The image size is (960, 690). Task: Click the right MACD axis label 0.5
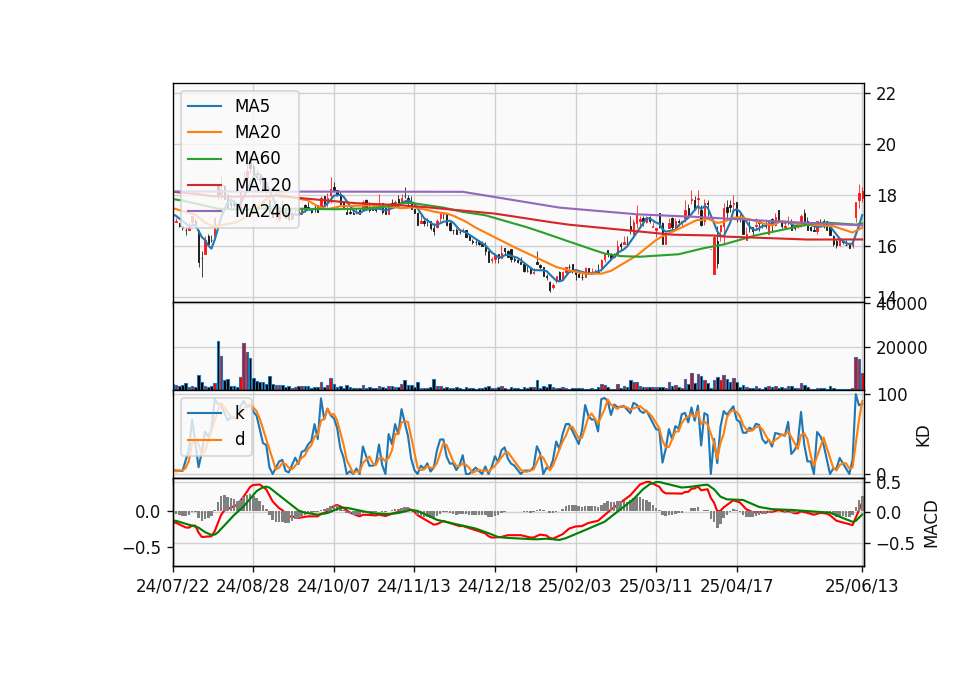888,484
